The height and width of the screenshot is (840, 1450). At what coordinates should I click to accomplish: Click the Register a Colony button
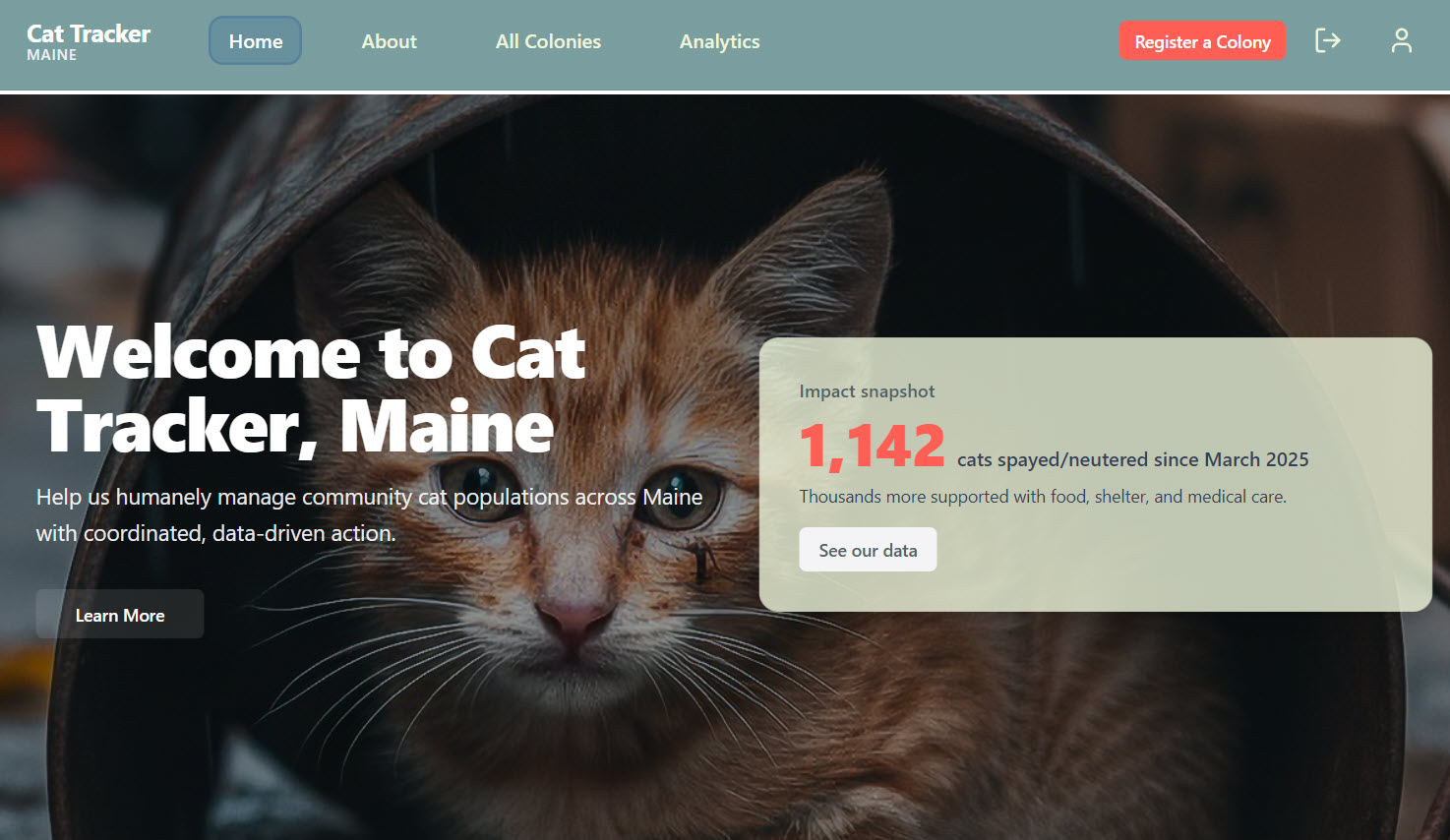pos(1202,41)
